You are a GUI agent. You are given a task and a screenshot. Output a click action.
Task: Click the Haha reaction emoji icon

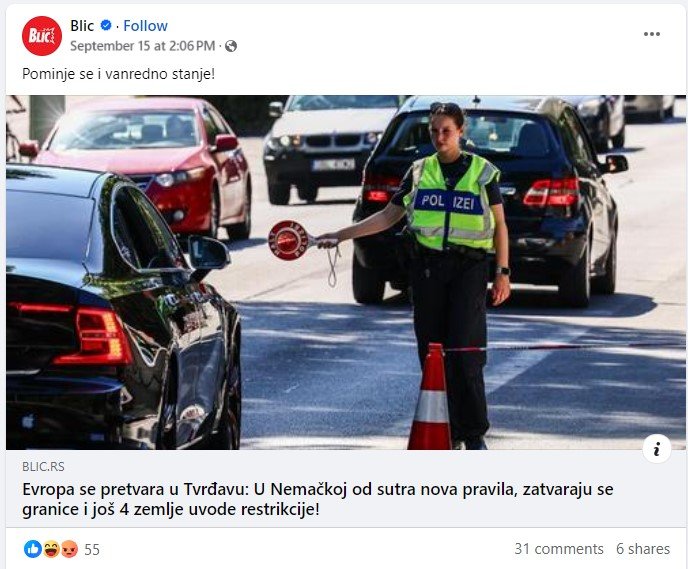[51, 549]
